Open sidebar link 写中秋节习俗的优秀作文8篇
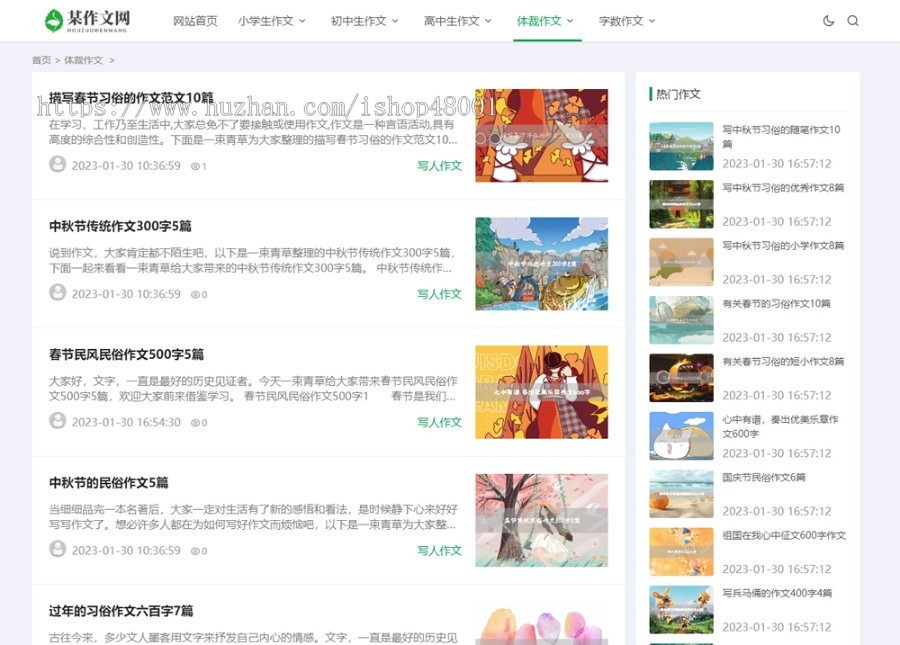This screenshot has width=900, height=645. [783, 188]
